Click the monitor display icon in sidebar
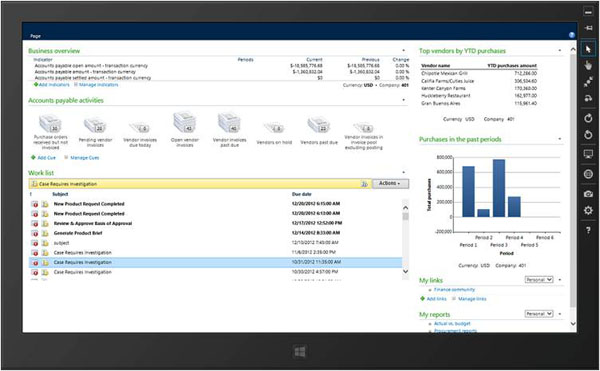The width and height of the screenshot is (600, 371). 588,154
